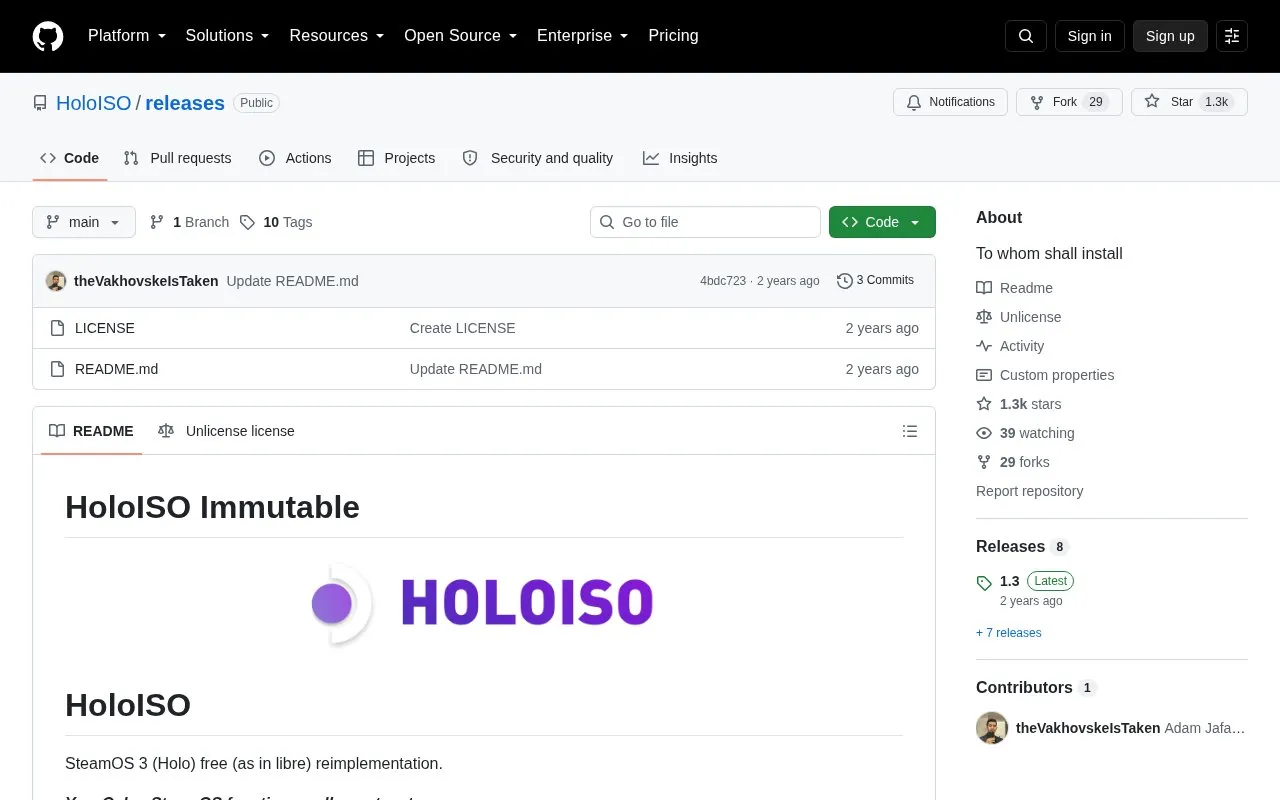The image size is (1280, 800).
Task: Expand the Solutions menu
Action: [228, 36]
